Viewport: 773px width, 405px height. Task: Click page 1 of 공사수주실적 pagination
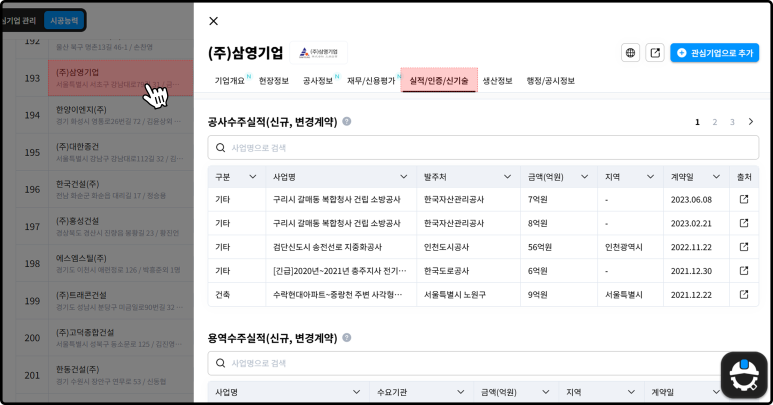pos(697,122)
